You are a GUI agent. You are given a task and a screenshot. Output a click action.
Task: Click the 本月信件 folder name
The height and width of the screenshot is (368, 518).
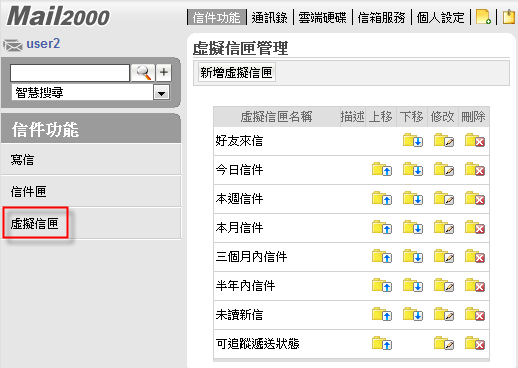239,228
